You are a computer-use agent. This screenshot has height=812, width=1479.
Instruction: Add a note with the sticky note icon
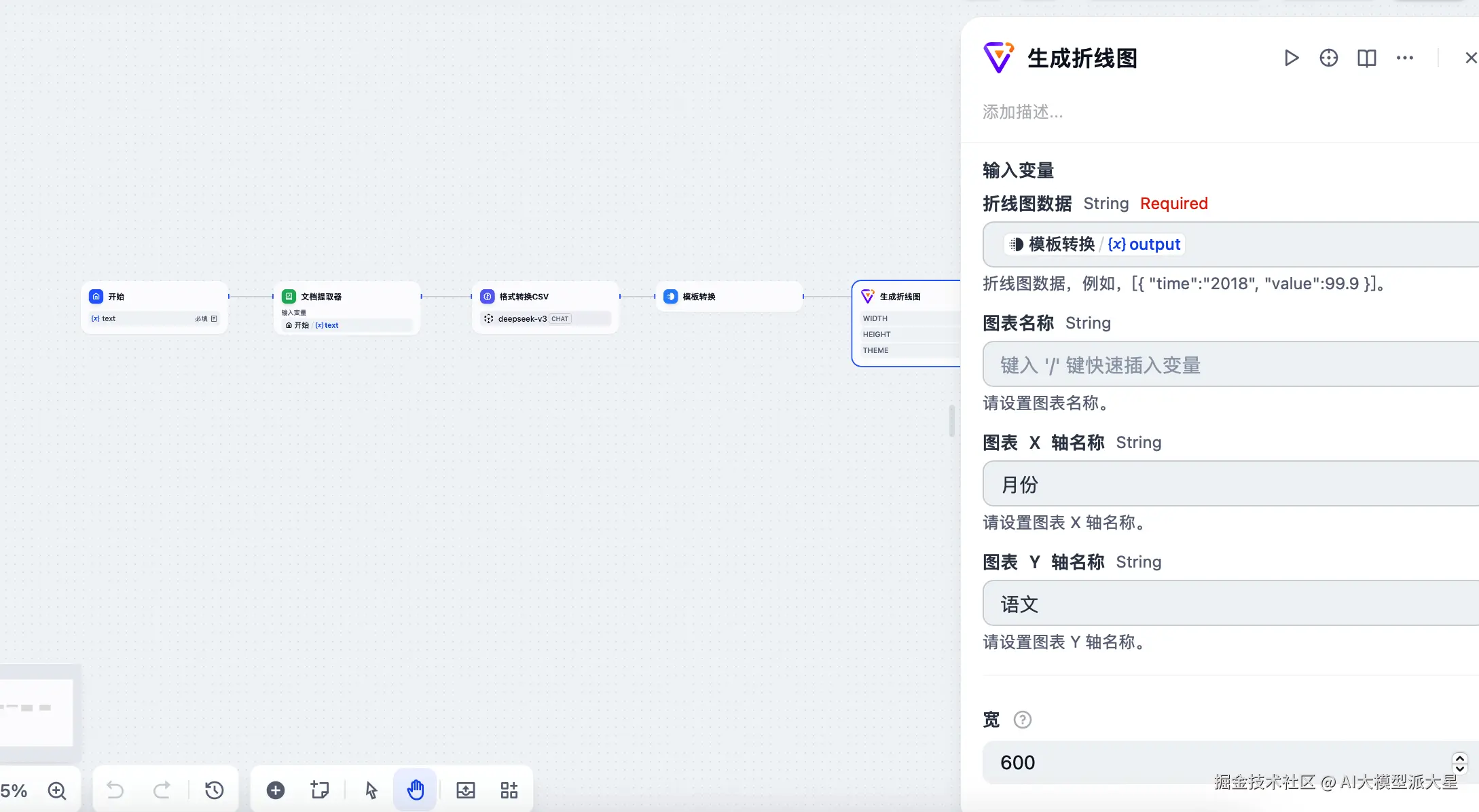[x=320, y=790]
